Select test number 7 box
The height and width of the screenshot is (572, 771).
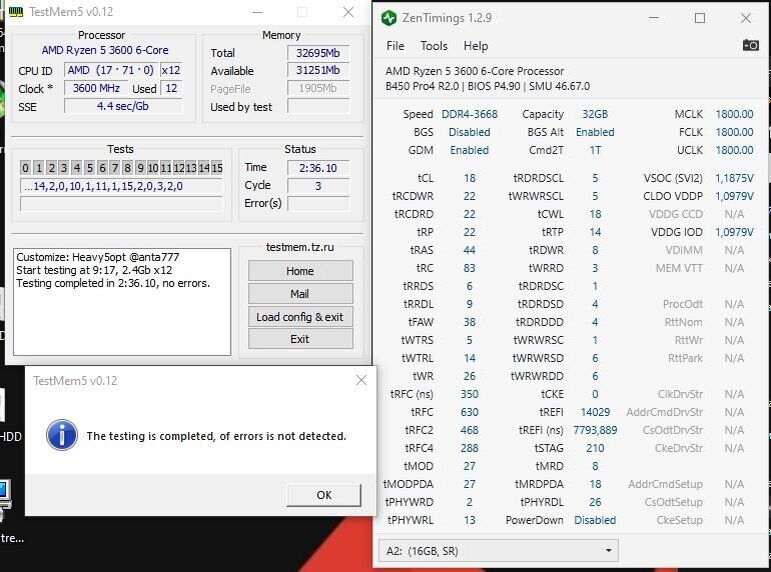115,168
